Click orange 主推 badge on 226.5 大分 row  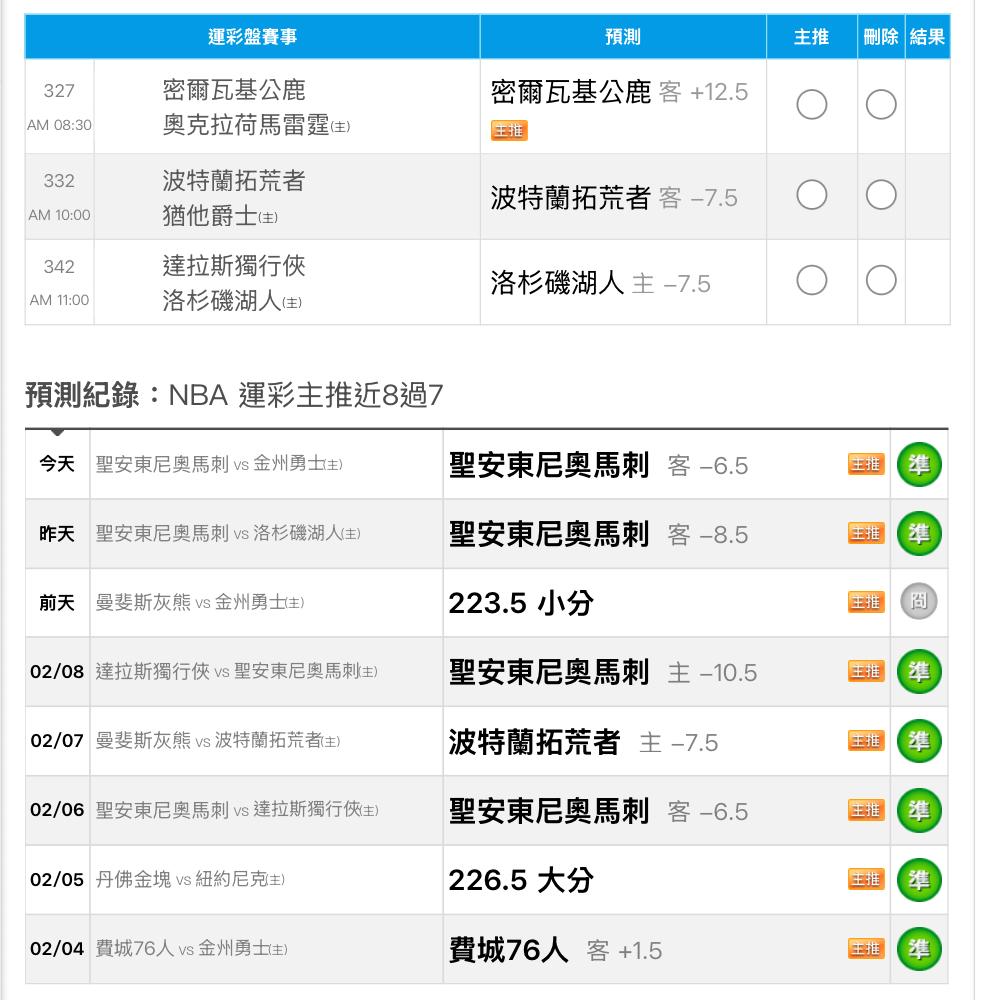click(866, 880)
